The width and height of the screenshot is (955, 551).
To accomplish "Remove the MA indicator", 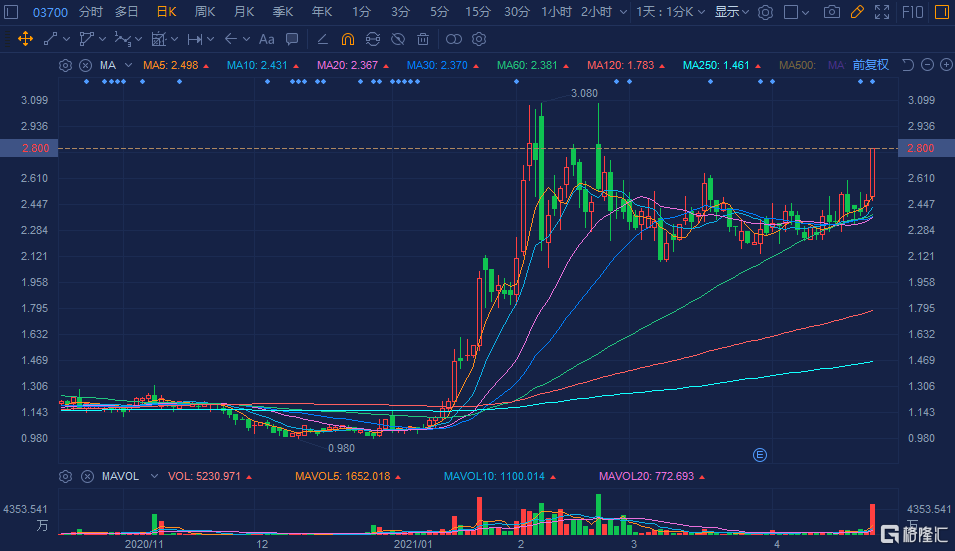I will [86, 65].
